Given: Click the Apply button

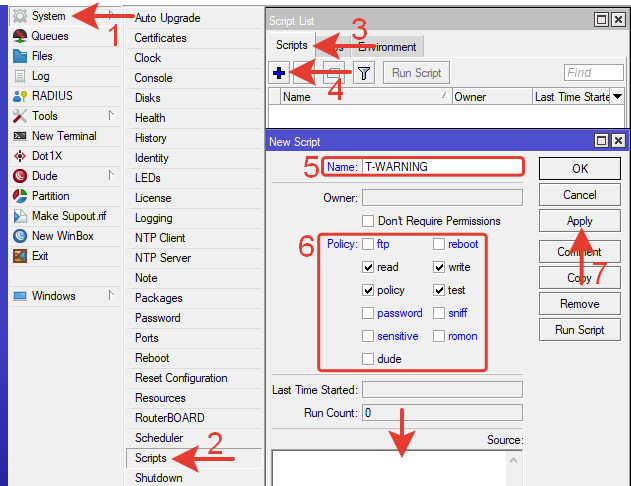Looking at the screenshot, I should (579, 221).
